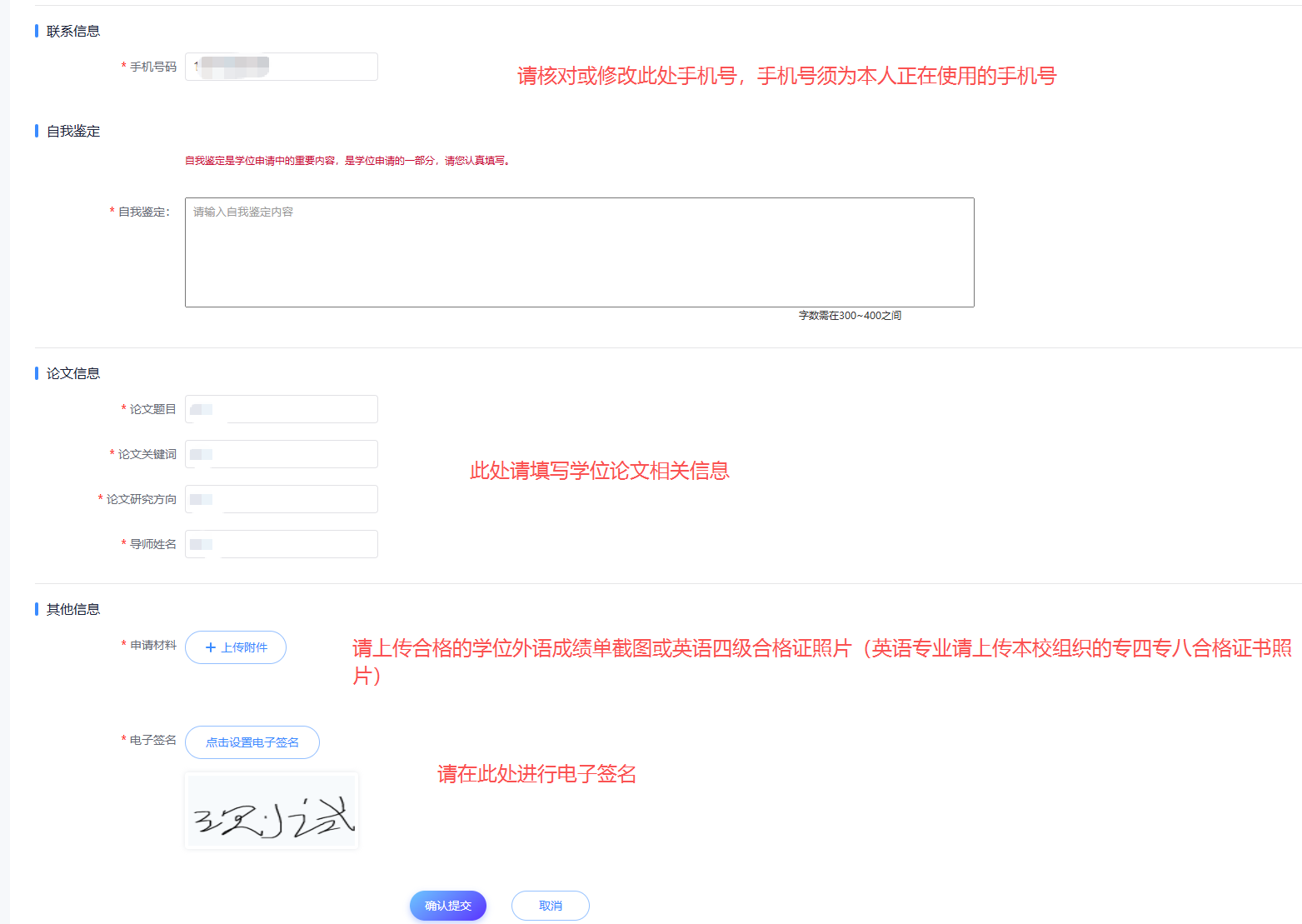The width and height of the screenshot is (1302, 924).
Task: Open the 点击设置电子签名 signature button
Action: (252, 742)
